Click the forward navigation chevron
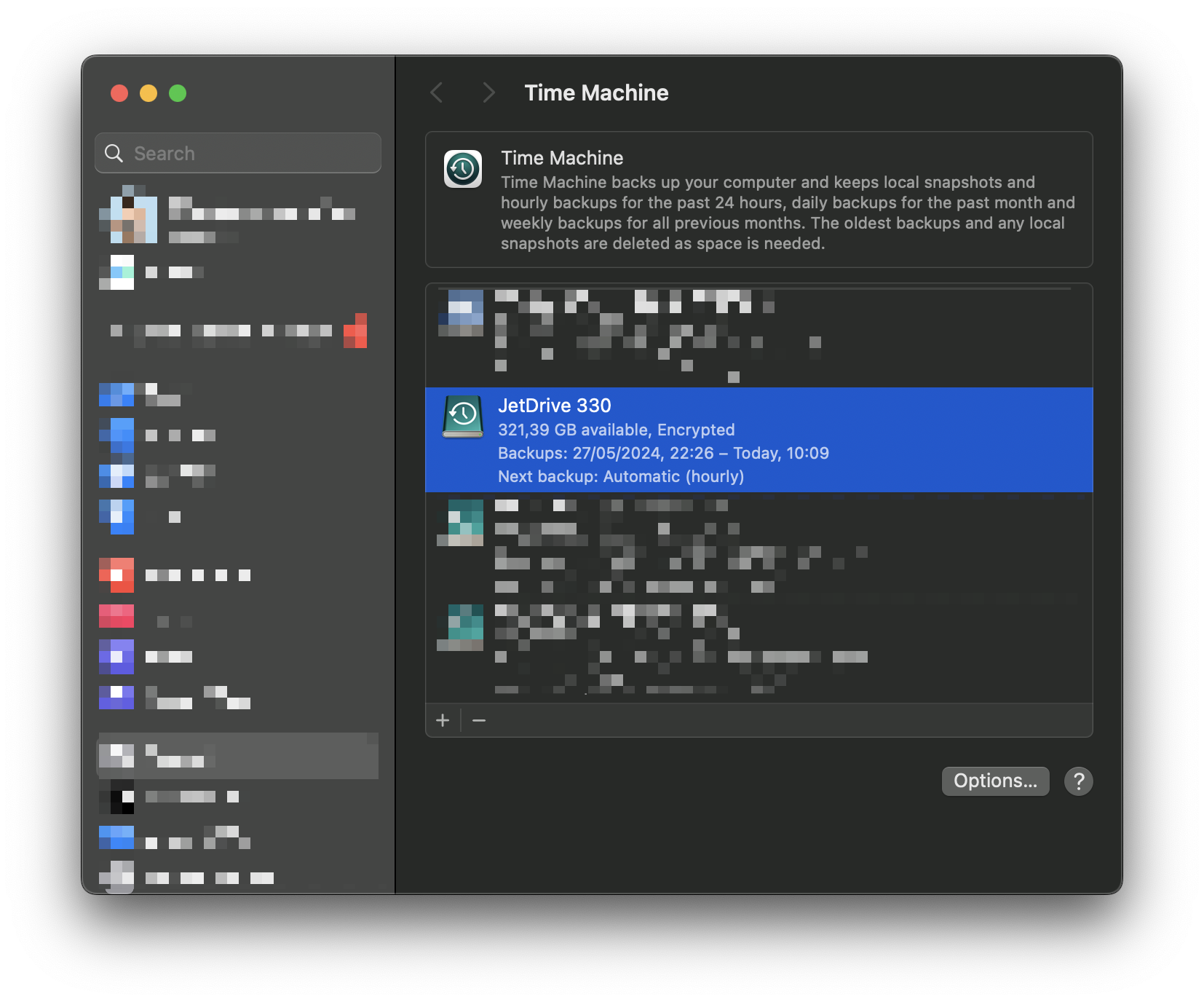This screenshot has width=1204, height=1002. [x=488, y=93]
